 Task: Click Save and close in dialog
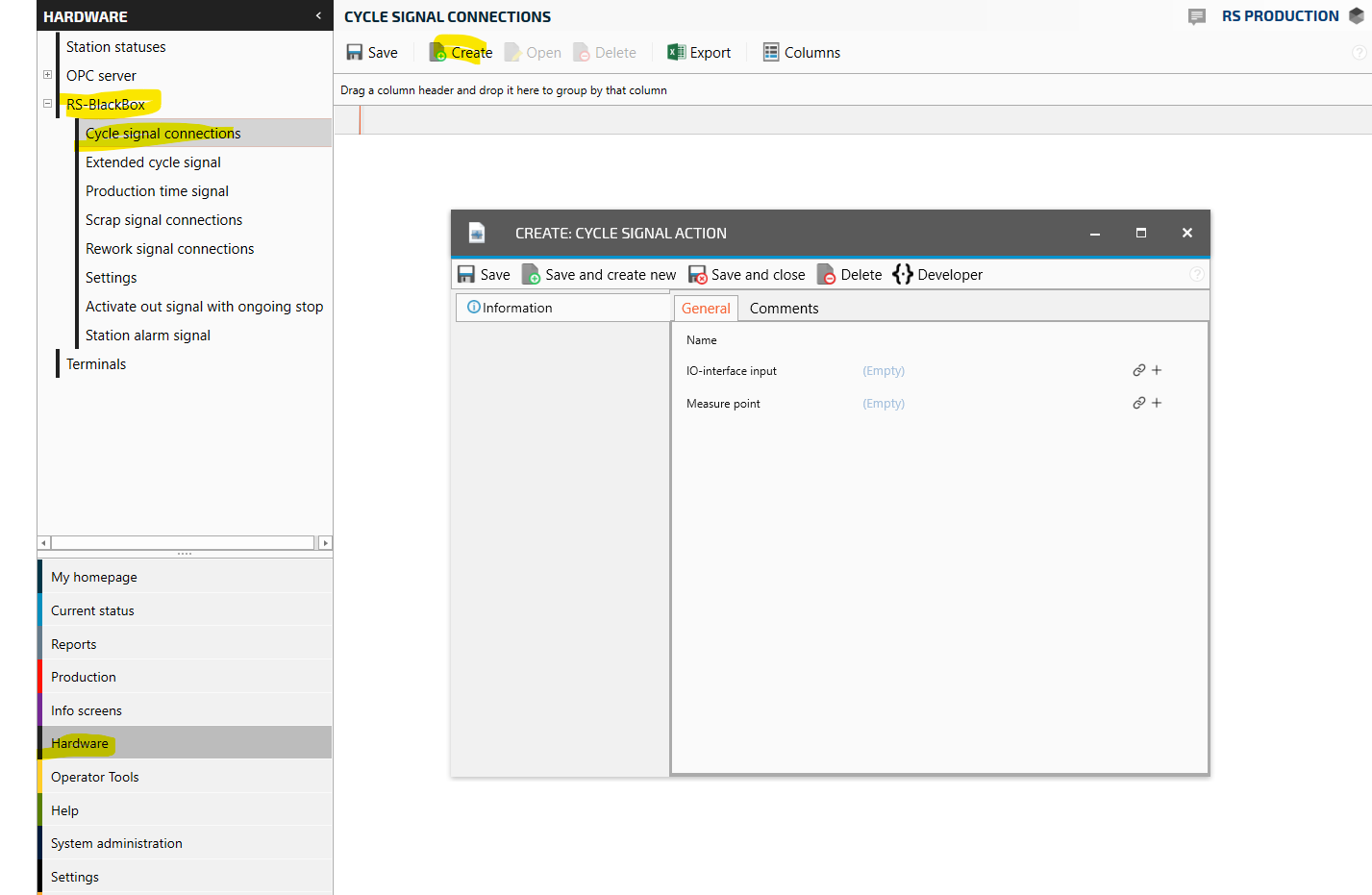[x=747, y=275]
